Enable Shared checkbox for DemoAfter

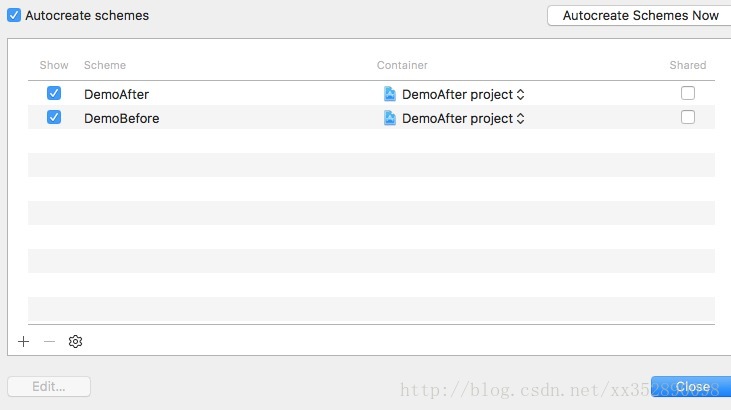[x=688, y=93]
